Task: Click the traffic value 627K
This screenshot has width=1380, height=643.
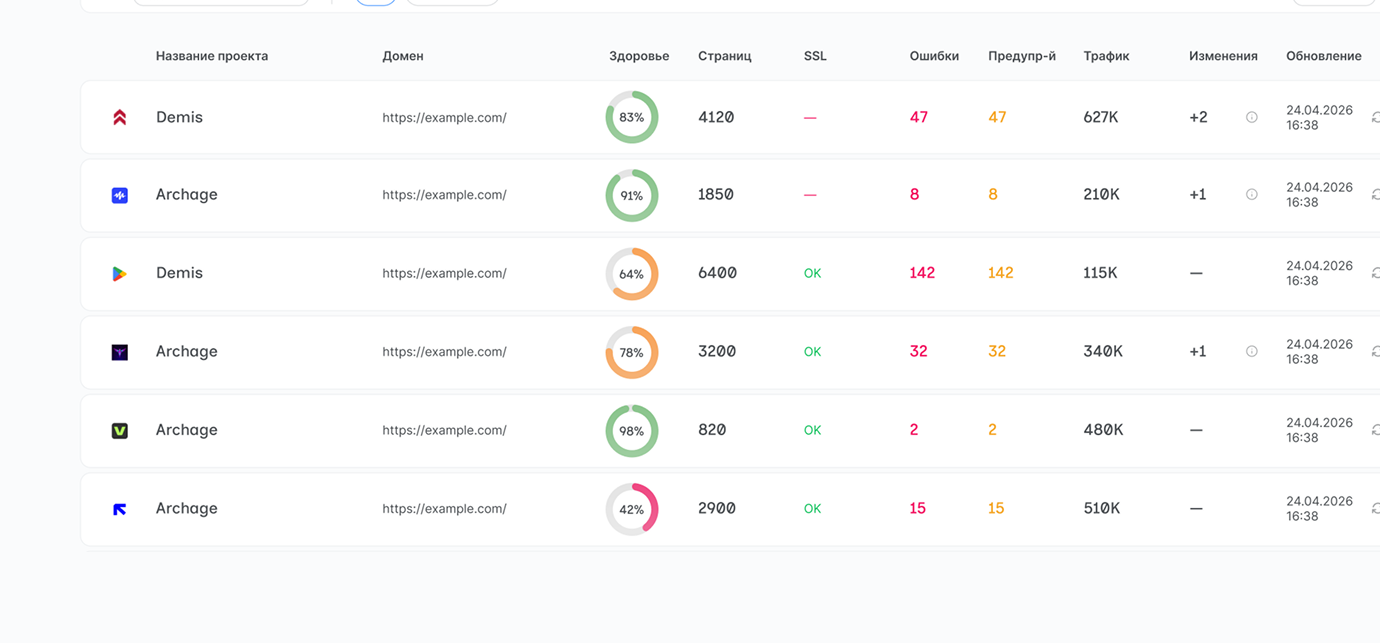Action: coord(1101,117)
